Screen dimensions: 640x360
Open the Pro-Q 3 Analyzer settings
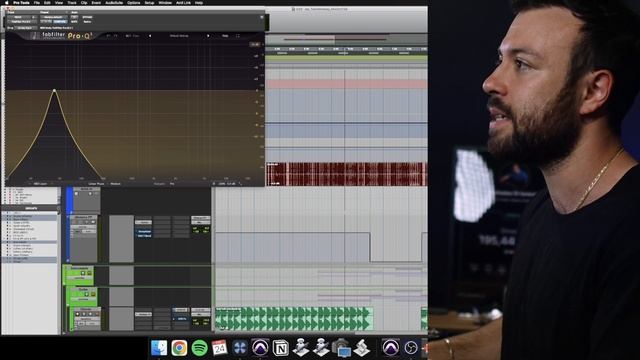(x=160, y=184)
